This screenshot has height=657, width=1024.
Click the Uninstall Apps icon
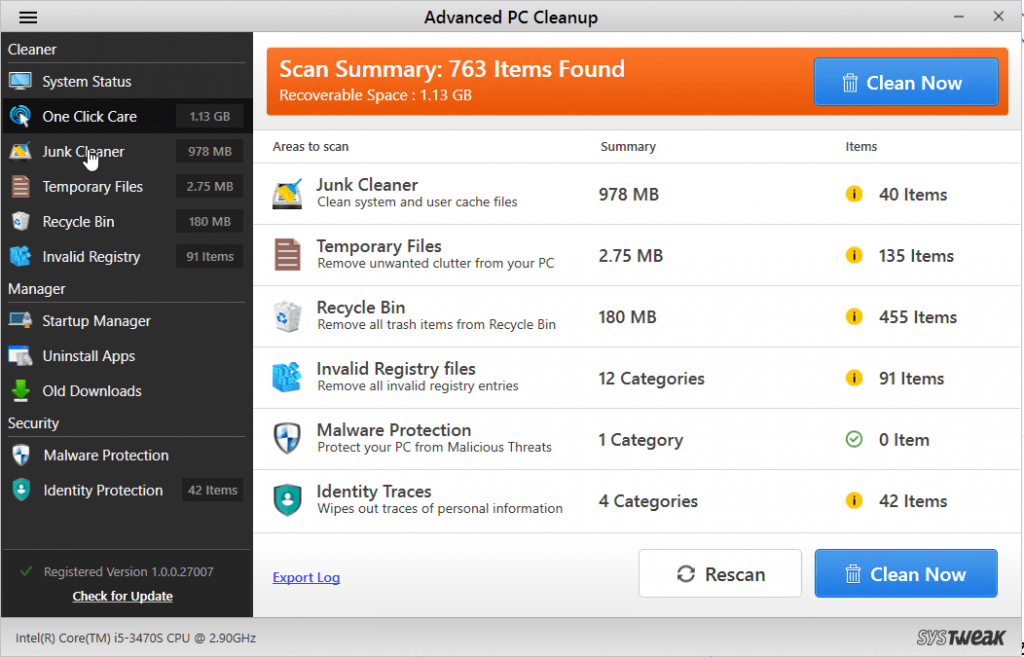tap(20, 356)
